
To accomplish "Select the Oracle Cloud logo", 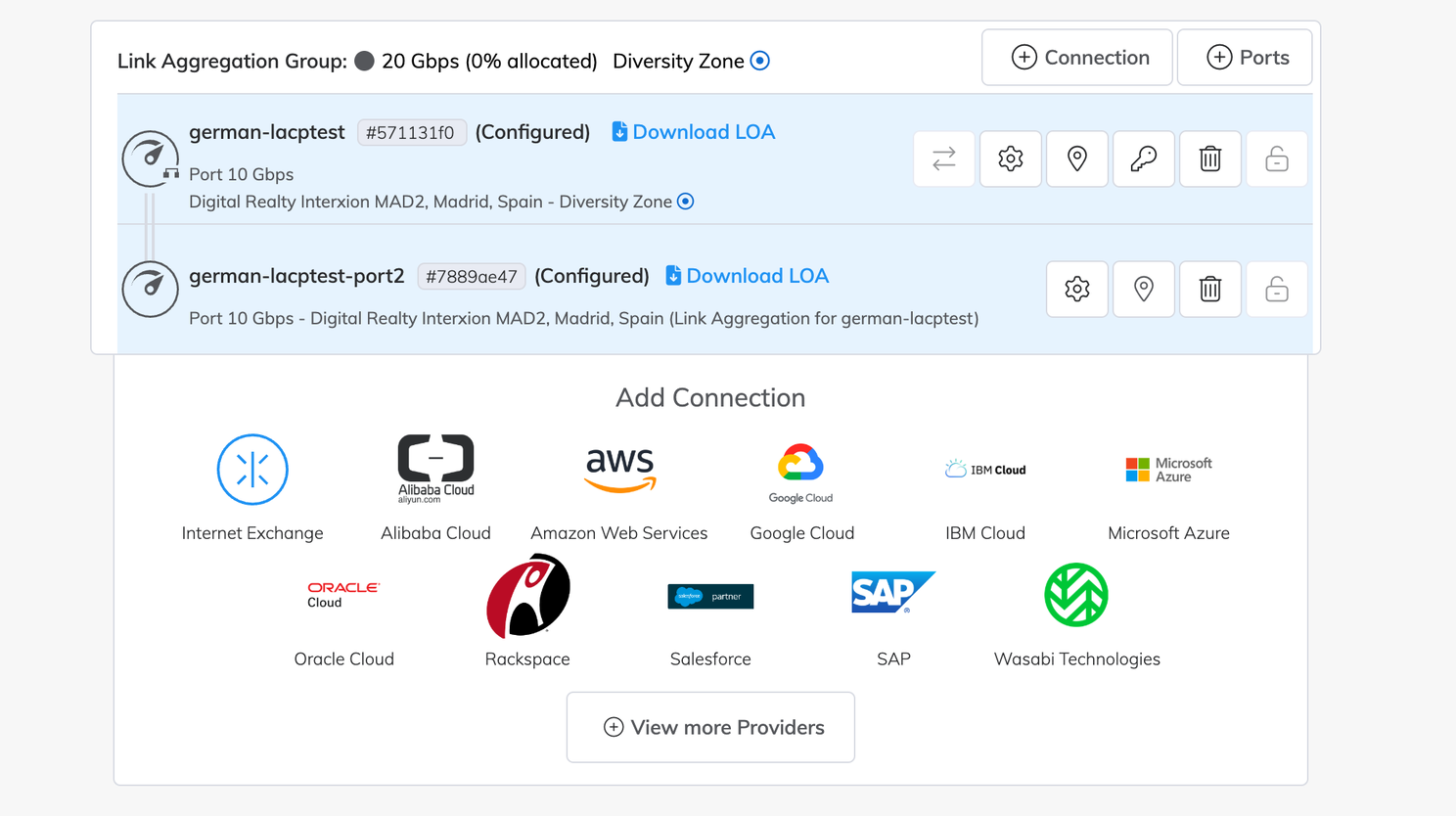I will click(343, 595).
